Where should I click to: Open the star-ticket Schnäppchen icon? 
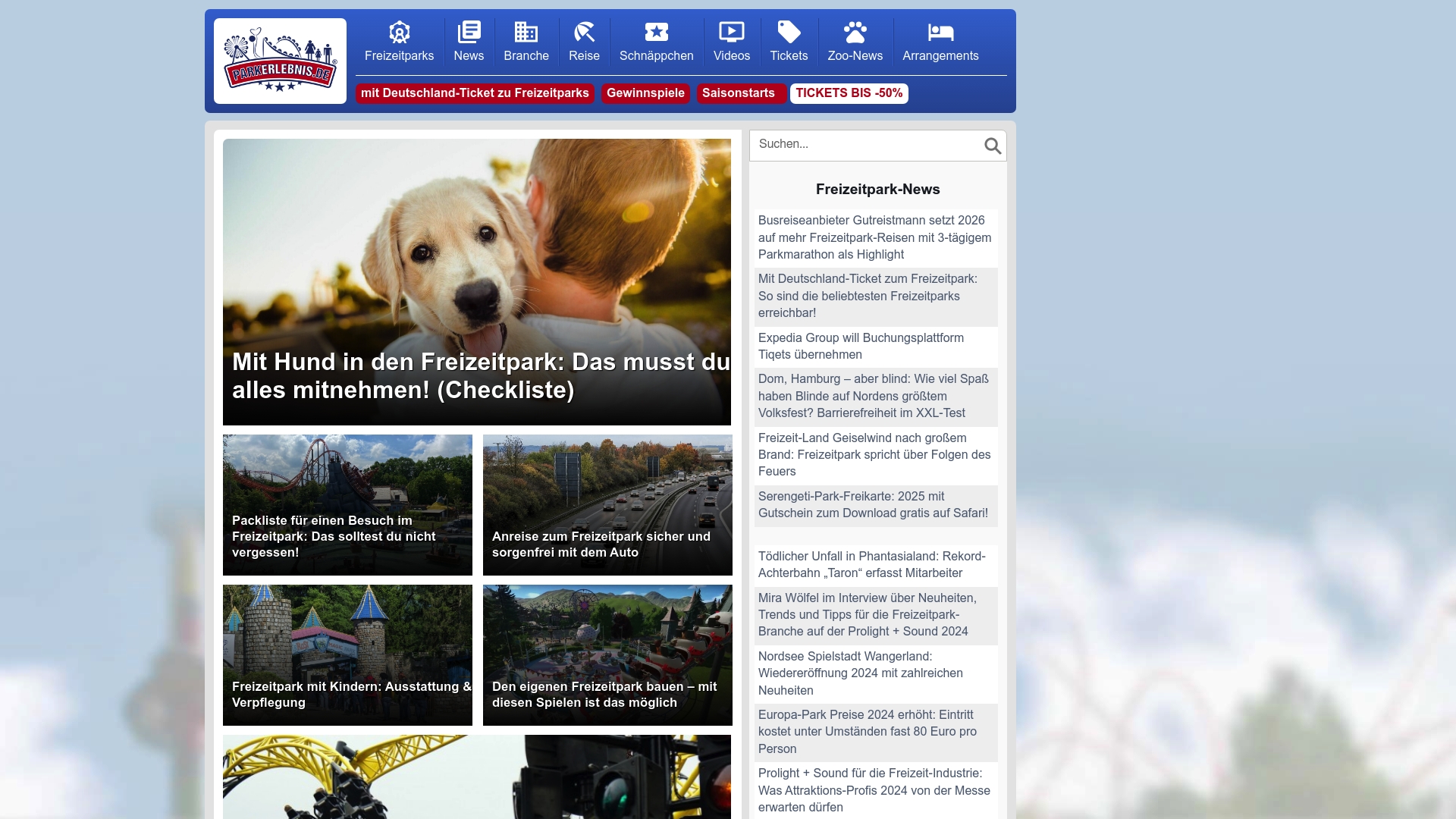coord(657,32)
